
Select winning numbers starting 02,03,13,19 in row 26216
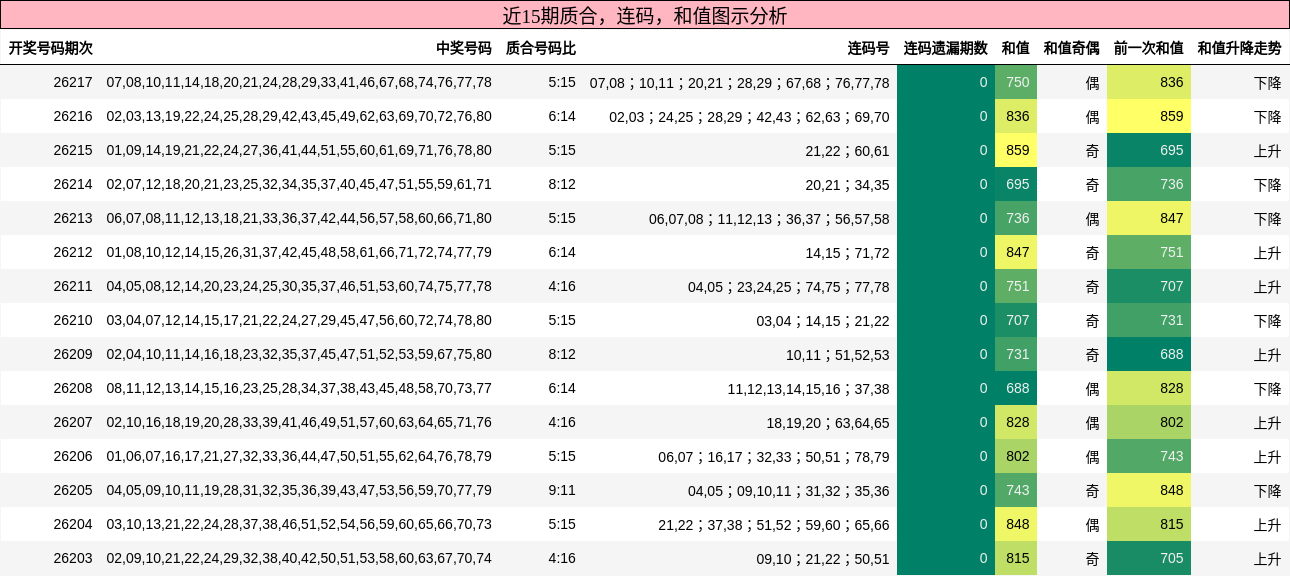(299, 116)
